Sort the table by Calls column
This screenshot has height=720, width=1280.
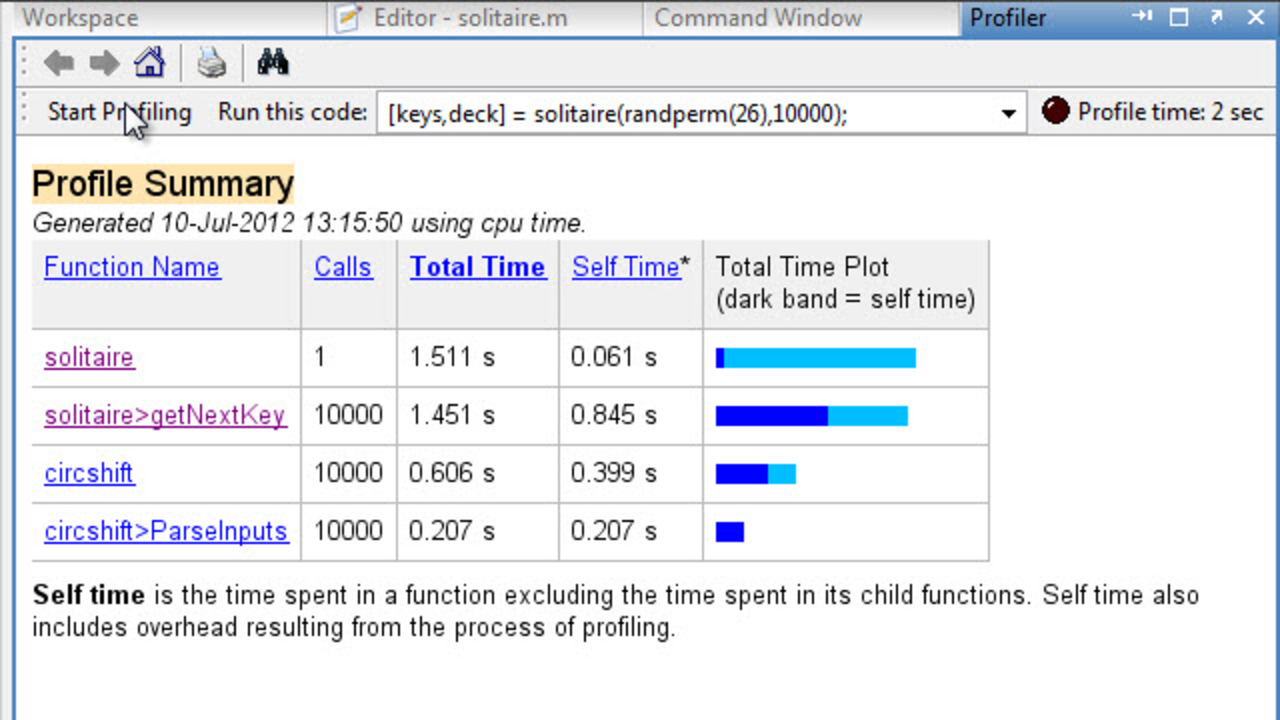pyautogui.click(x=343, y=267)
